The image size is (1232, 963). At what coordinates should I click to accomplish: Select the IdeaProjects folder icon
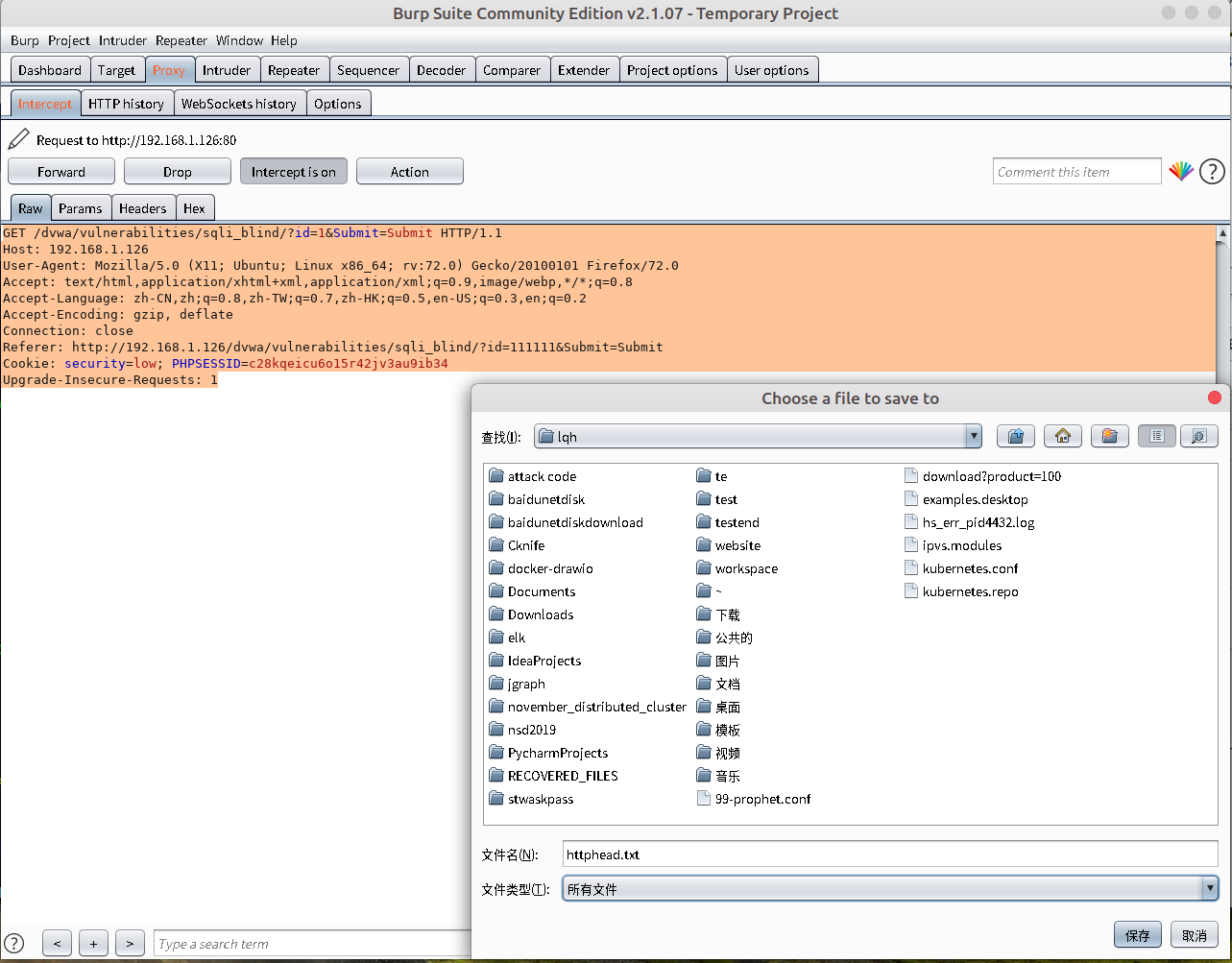coord(496,661)
